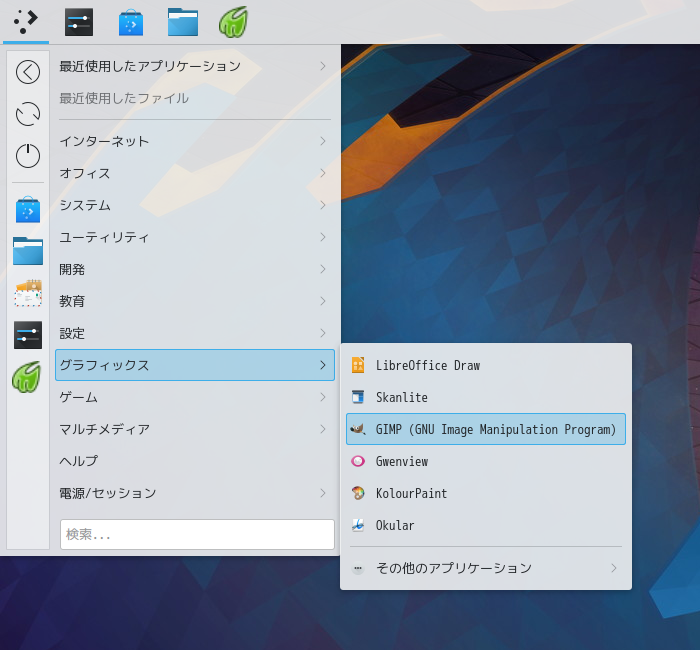700x650 pixels.
Task: Open Discover from the menu sidebar favorites
Action: (28, 209)
